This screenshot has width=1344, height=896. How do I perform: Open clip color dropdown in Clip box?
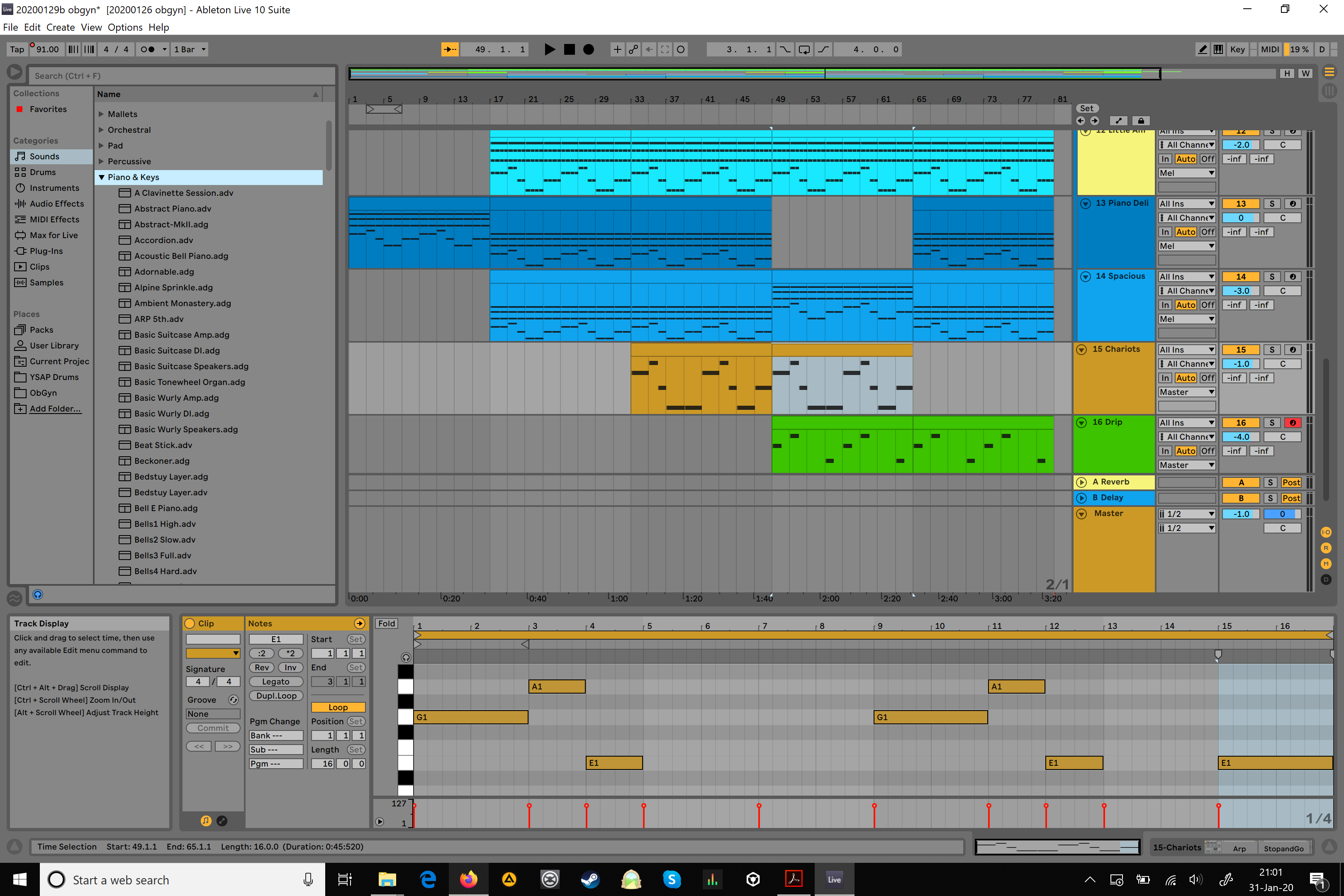tap(213, 654)
